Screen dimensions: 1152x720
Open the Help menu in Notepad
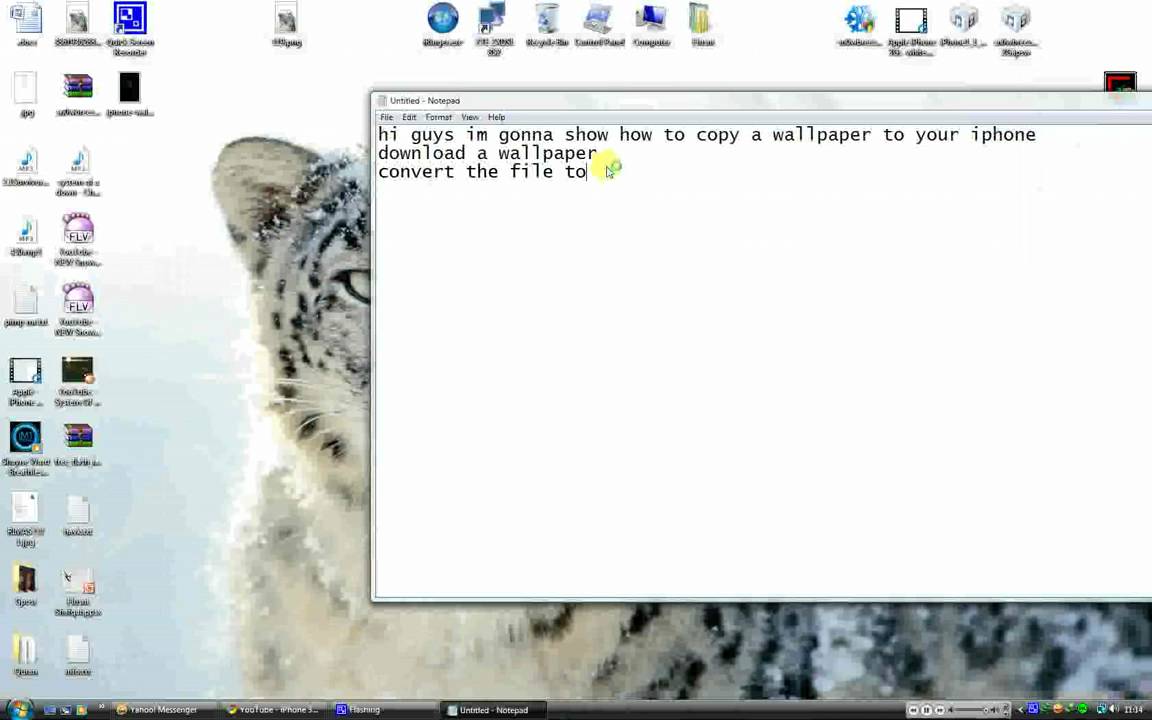pyautogui.click(x=497, y=117)
